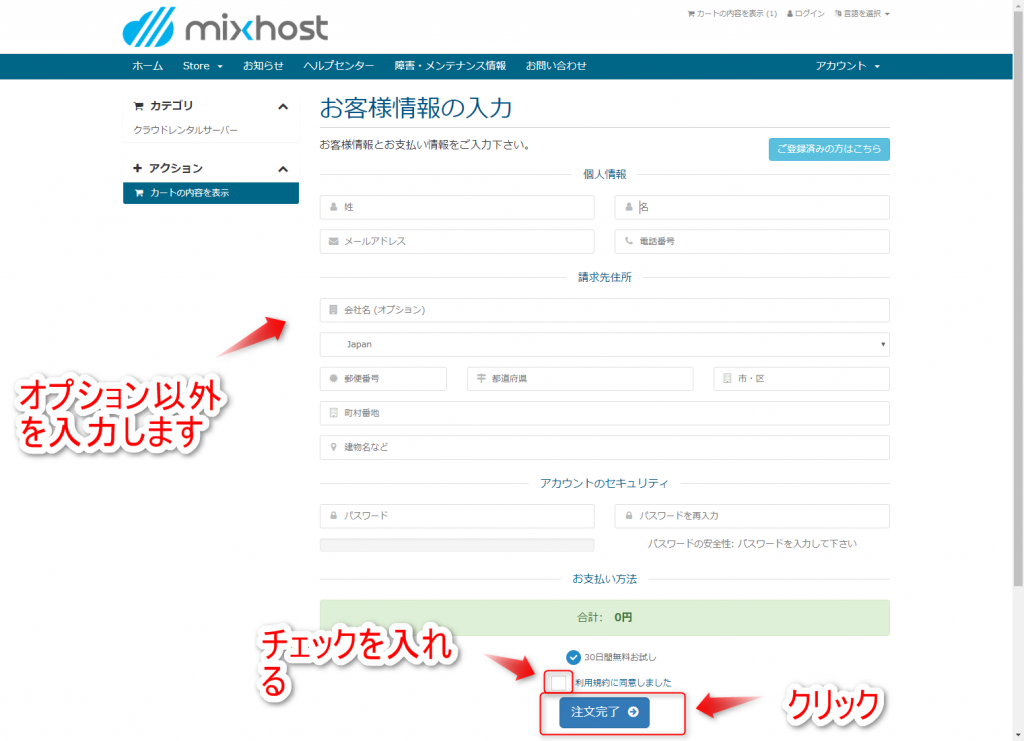Click the mixhost logo

click(225, 27)
